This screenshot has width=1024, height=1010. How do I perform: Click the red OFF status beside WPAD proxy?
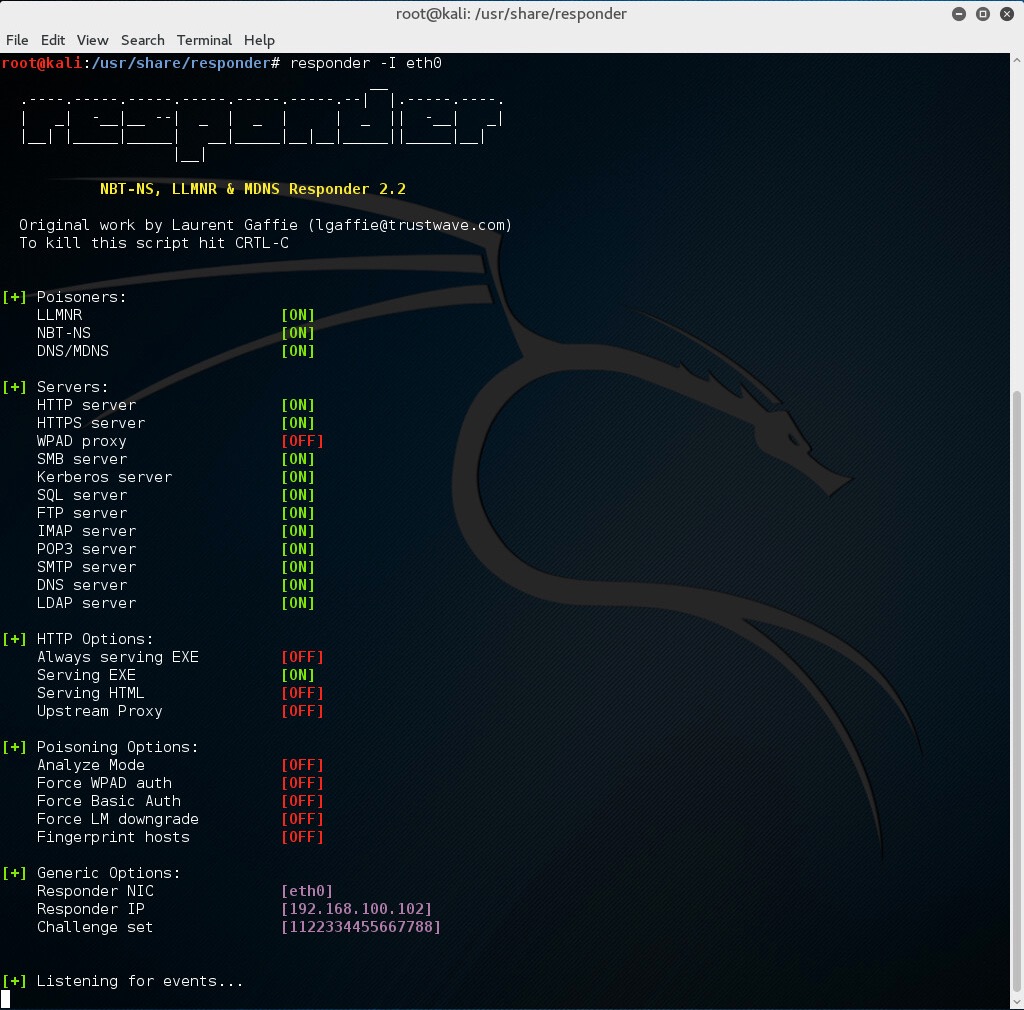(302, 441)
